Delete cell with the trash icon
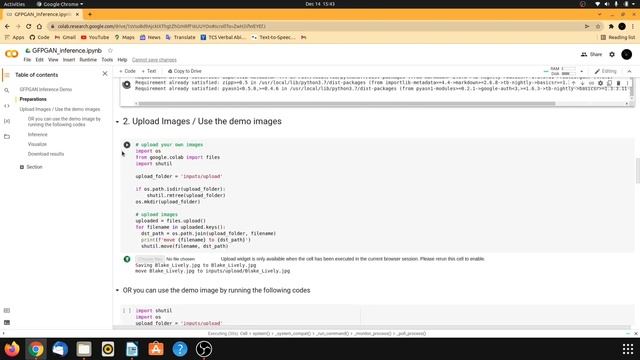640x360 pixels. (618, 83)
